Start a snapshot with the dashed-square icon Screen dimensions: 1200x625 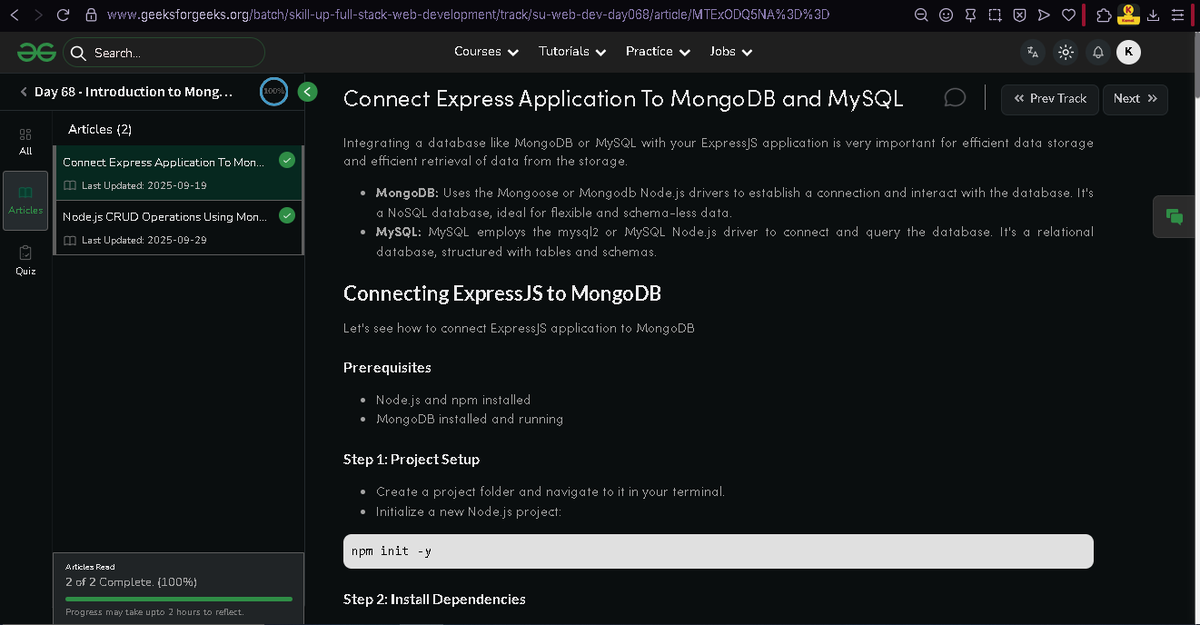[995, 15]
